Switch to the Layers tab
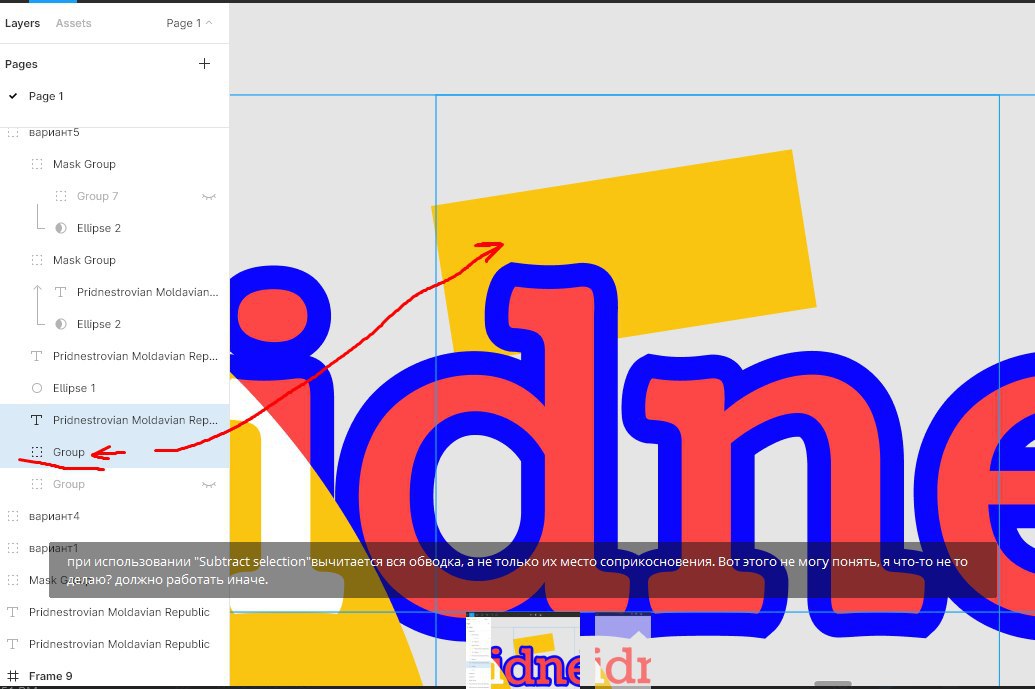1035x689 pixels. coord(22,23)
